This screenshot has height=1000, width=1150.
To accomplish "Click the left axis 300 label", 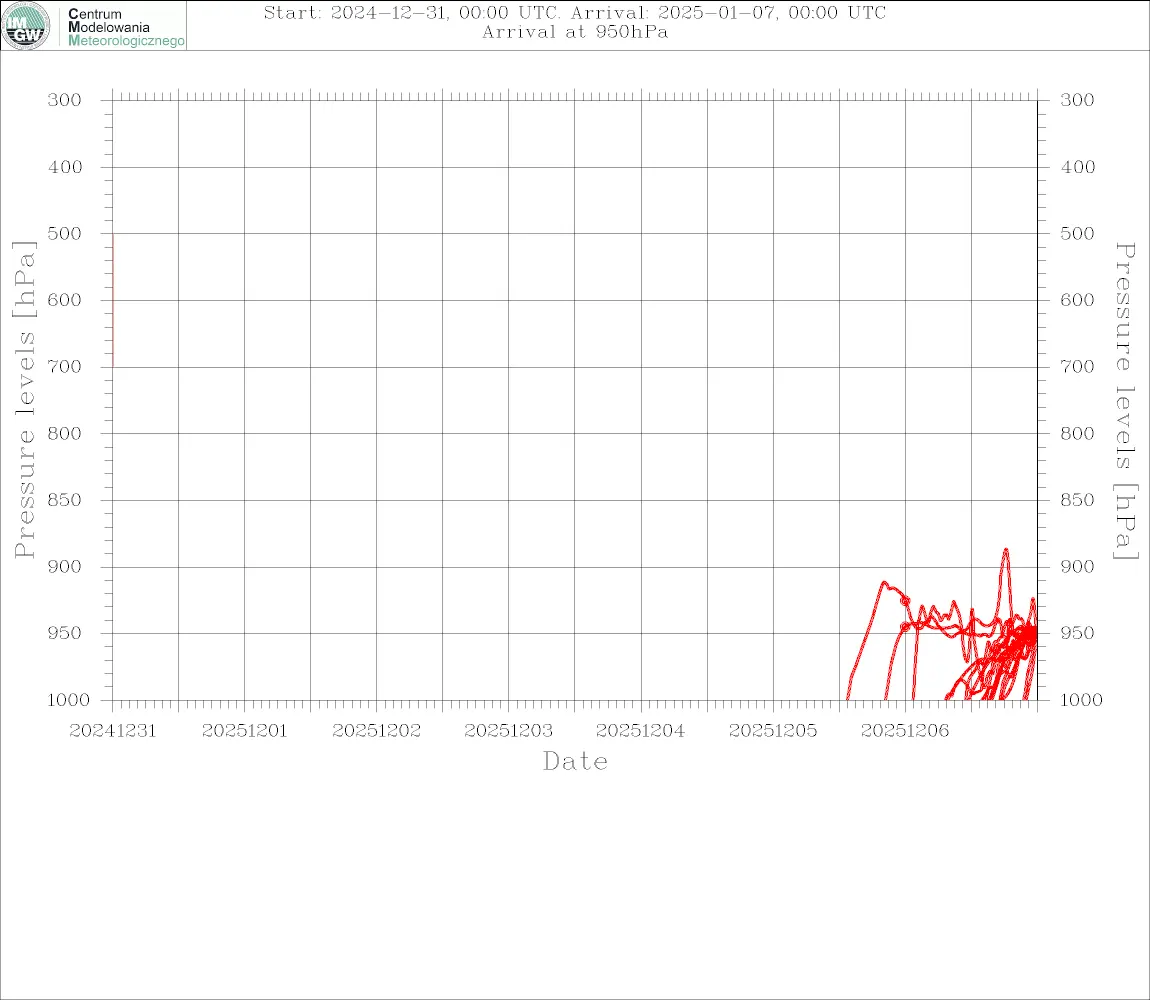I will (65, 100).
